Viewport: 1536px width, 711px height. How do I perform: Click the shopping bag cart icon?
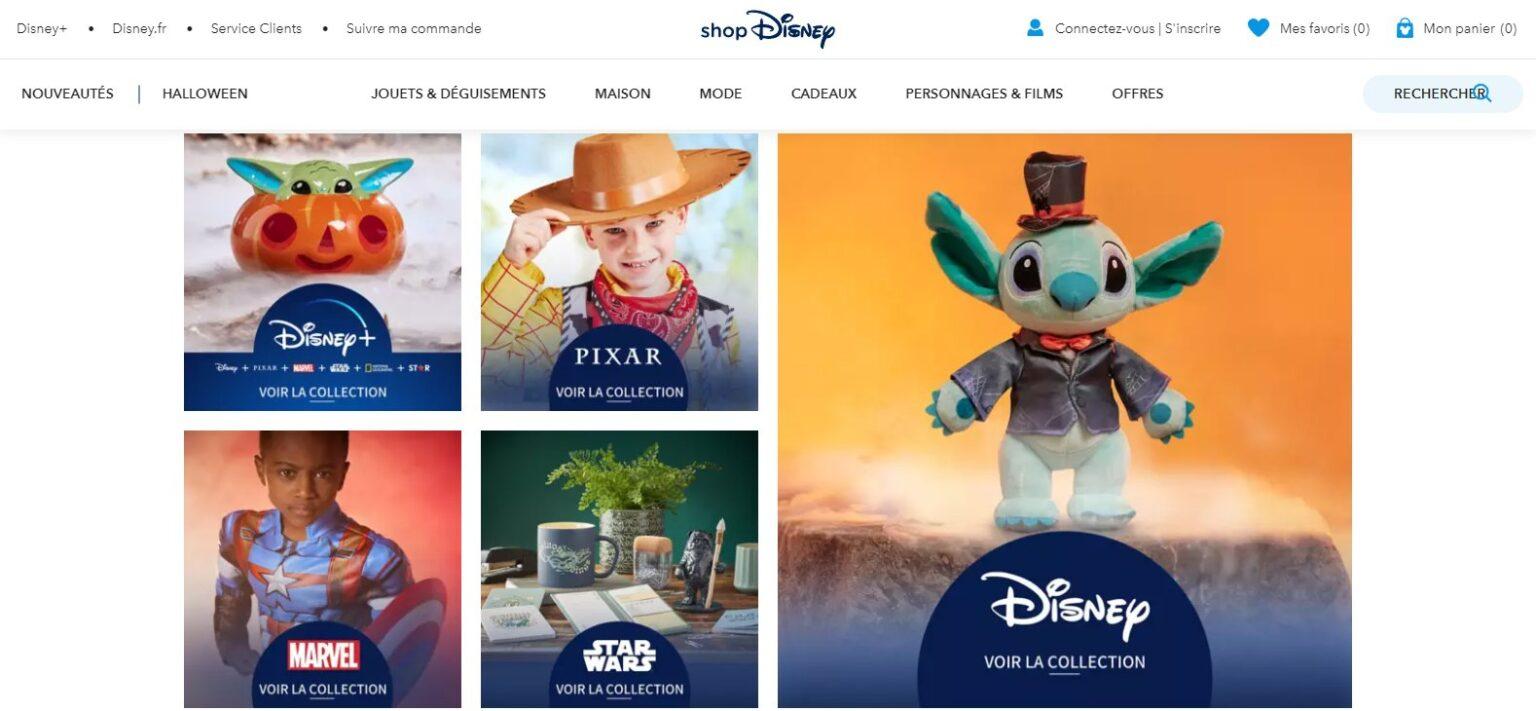point(1405,28)
